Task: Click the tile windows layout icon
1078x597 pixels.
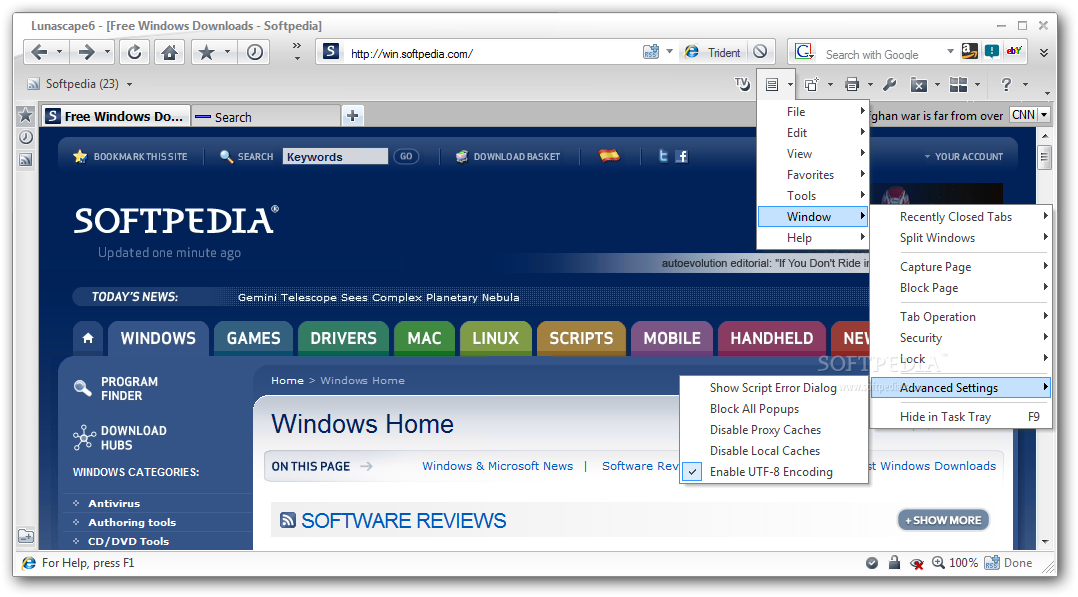Action: point(958,85)
